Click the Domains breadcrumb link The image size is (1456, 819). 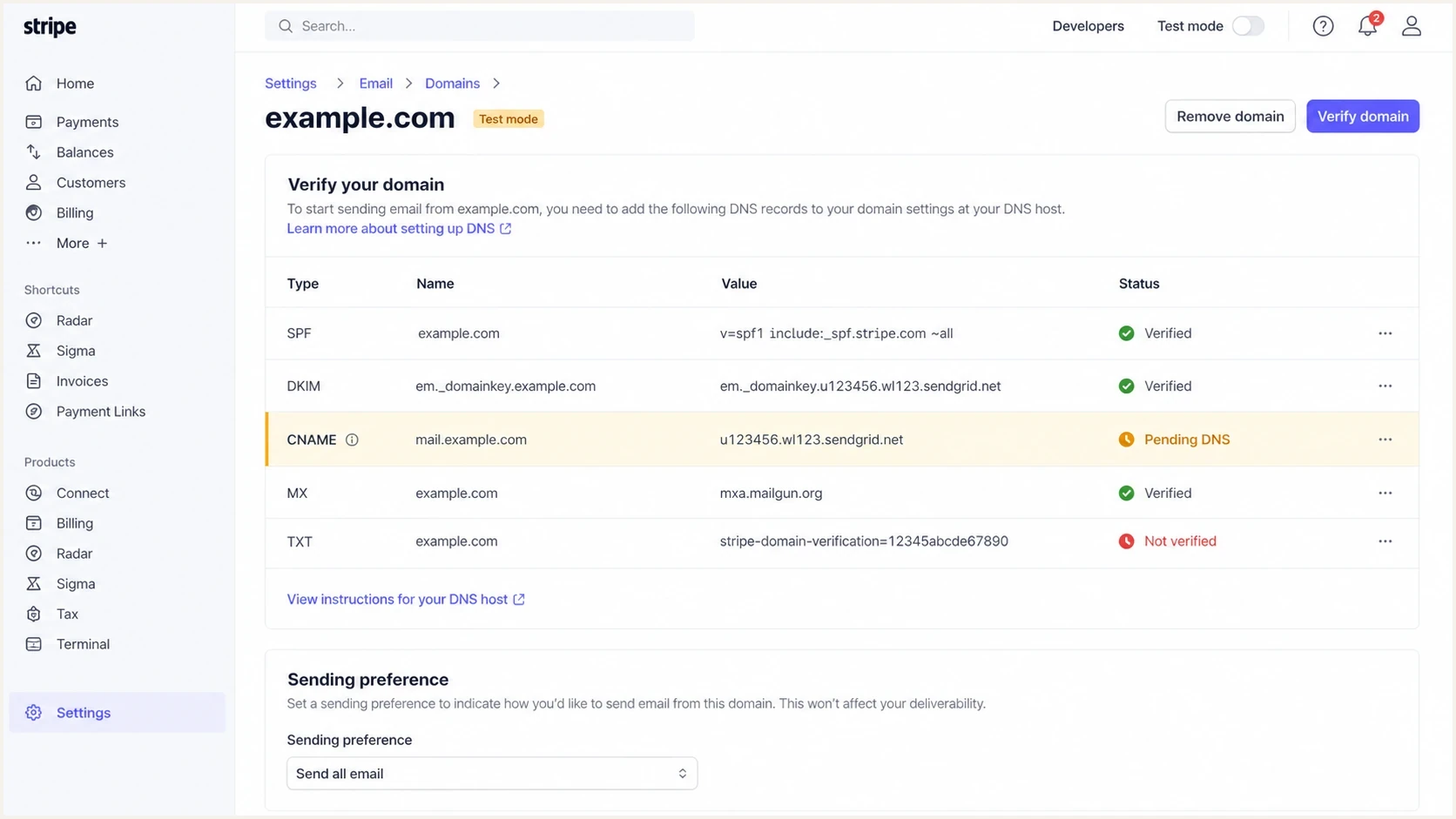452,84
